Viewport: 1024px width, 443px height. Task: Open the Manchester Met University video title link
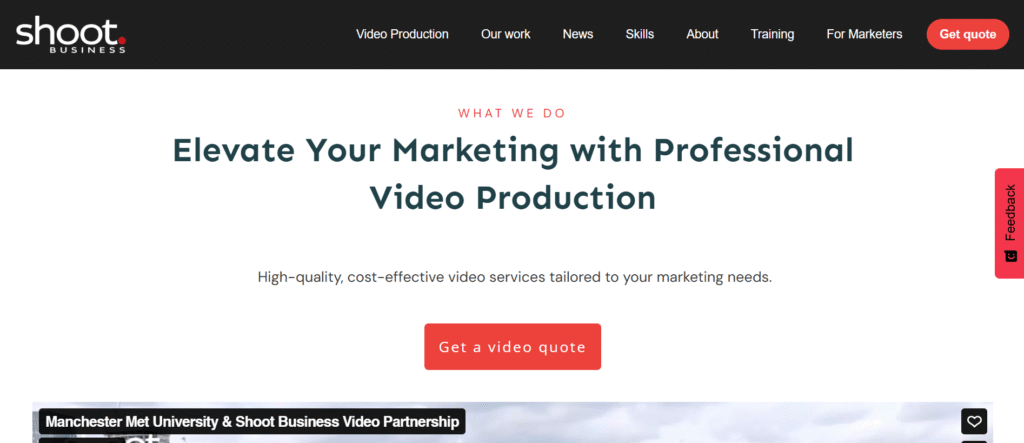coord(252,421)
